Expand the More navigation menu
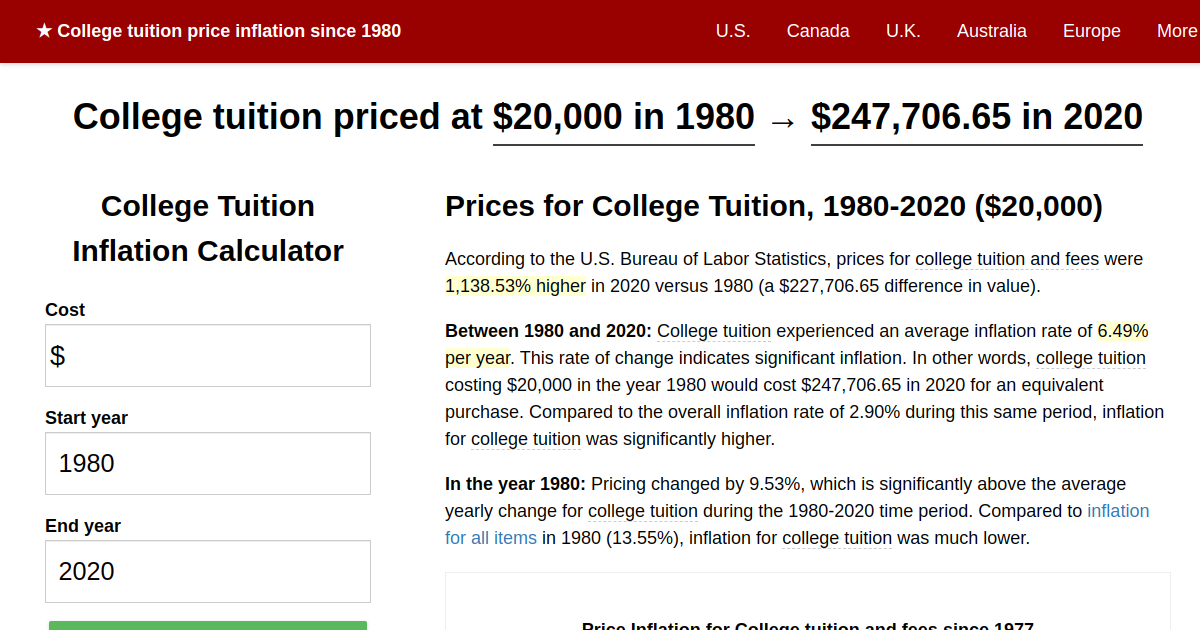 [x=1178, y=31]
